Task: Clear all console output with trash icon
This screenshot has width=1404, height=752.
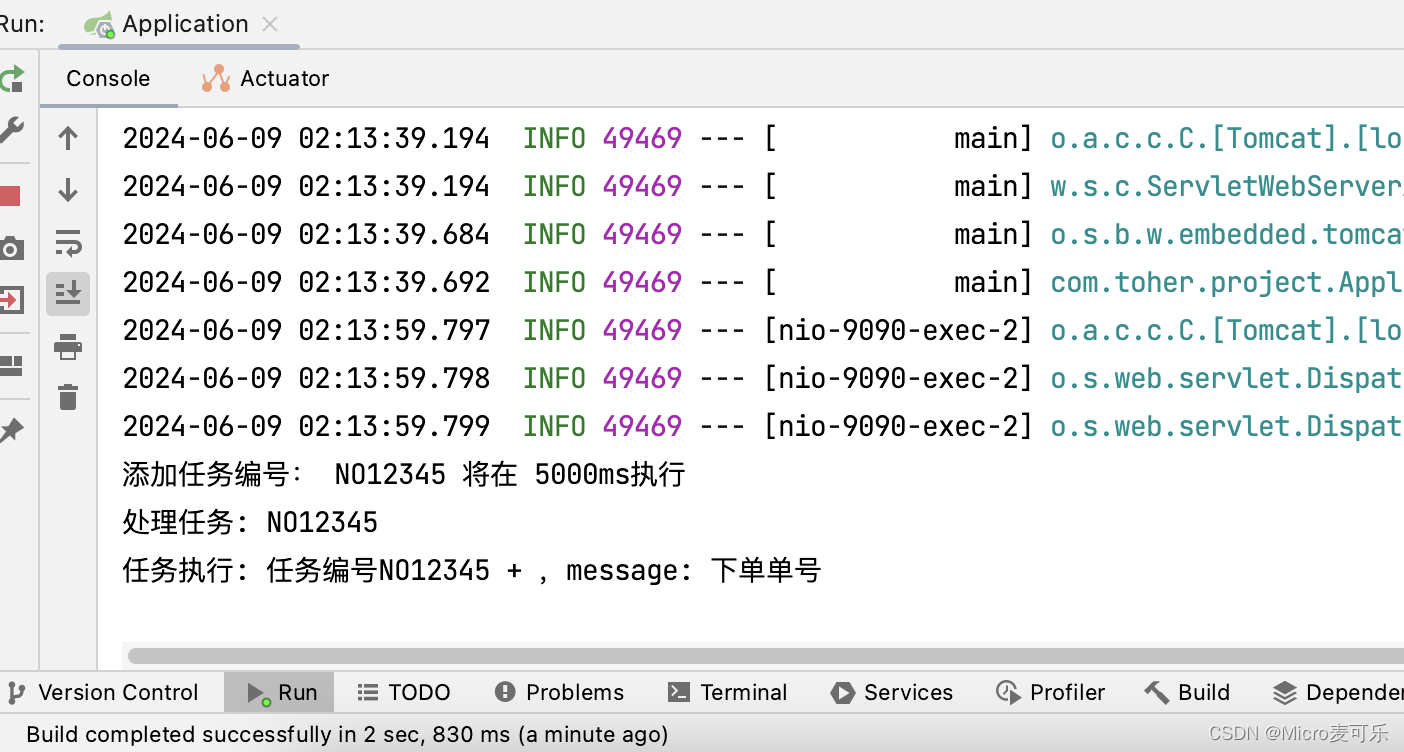Action: pos(68,397)
